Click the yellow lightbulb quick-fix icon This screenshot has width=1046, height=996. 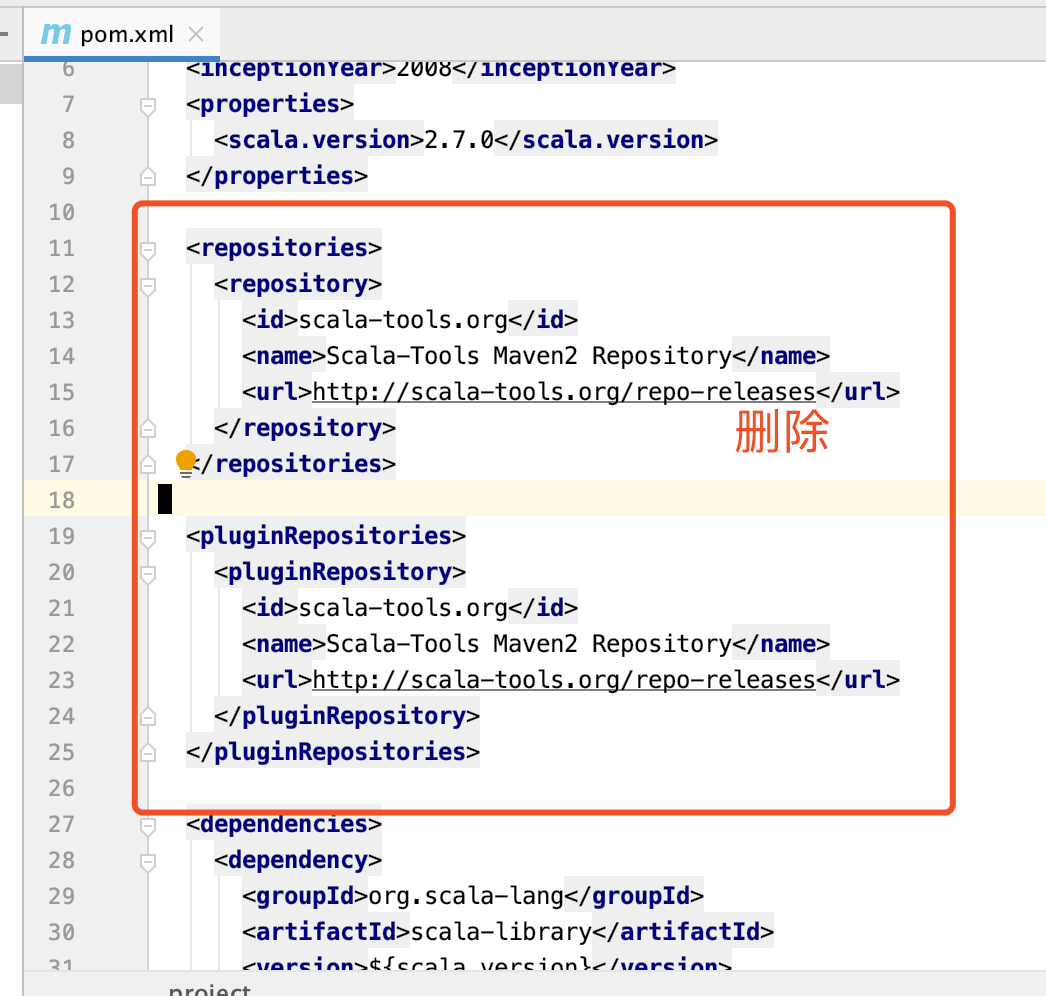pyautogui.click(x=186, y=462)
